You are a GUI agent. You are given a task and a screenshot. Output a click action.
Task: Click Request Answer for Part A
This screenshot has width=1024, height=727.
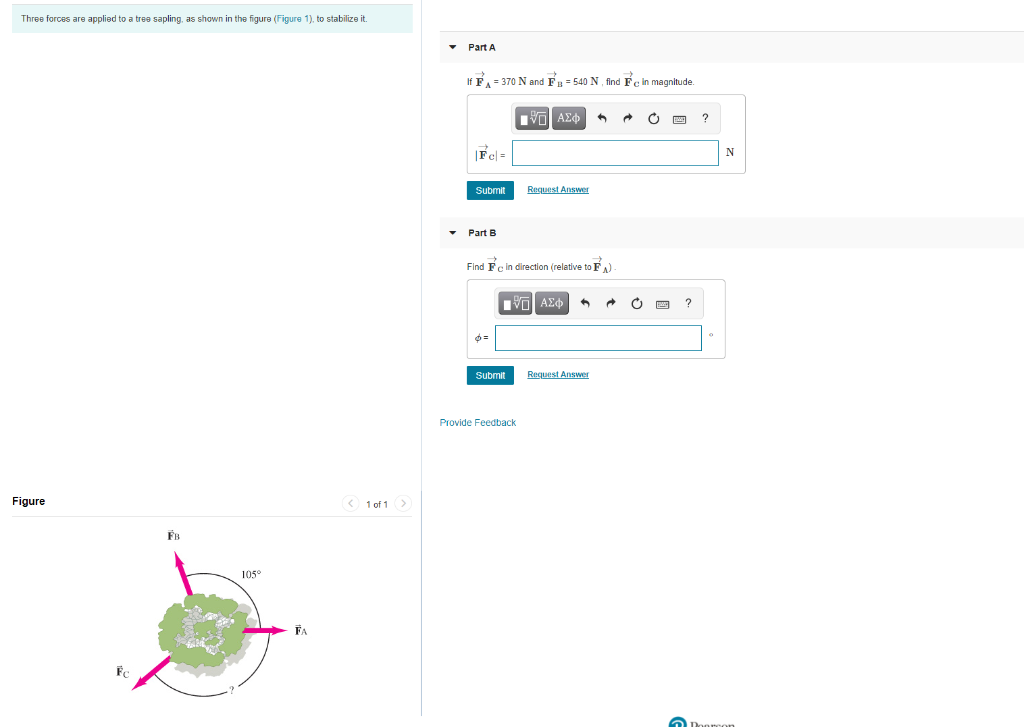557,190
